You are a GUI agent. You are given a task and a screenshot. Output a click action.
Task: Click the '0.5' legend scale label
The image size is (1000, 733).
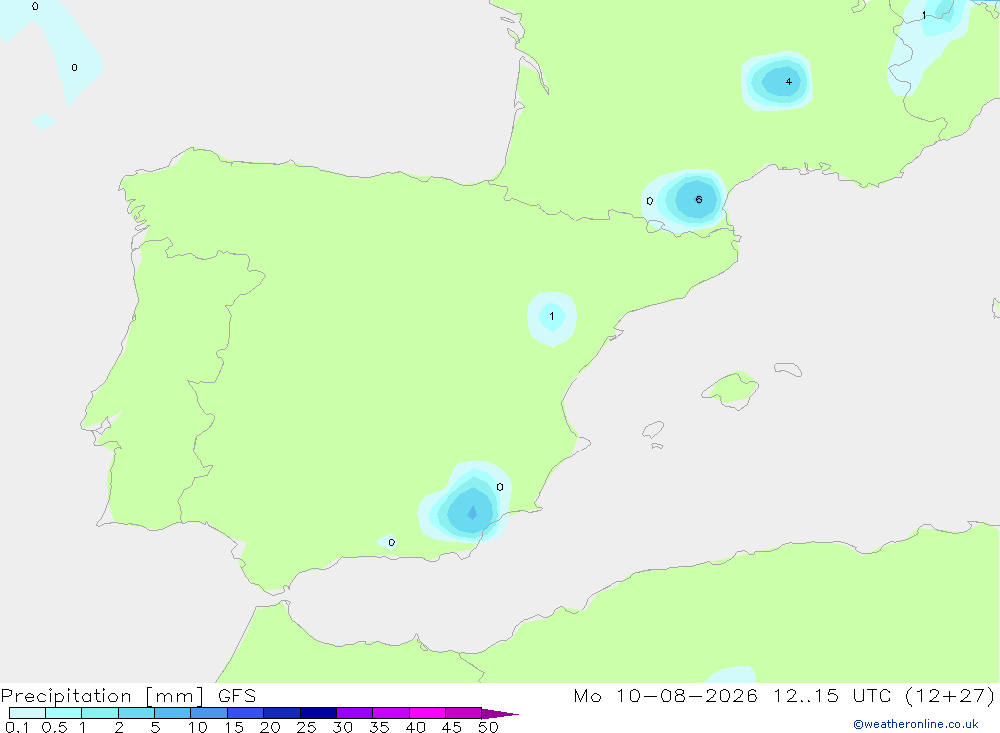tap(54, 727)
